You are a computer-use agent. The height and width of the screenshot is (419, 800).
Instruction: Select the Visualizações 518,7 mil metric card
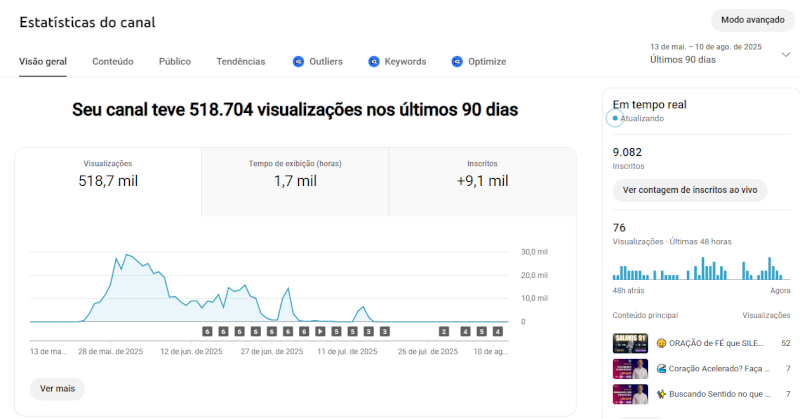pyautogui.click(x=108, y=182)
